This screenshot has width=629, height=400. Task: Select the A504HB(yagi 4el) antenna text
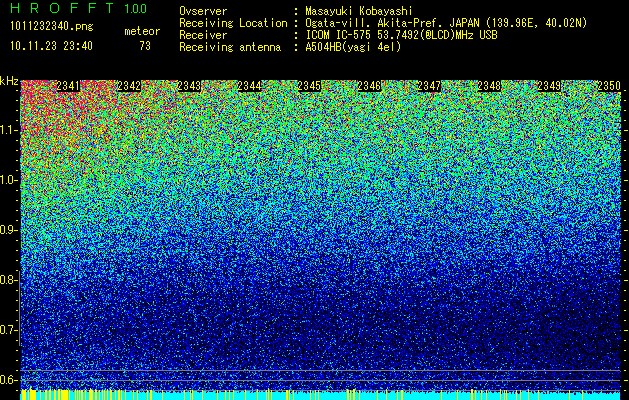point(353,47)
